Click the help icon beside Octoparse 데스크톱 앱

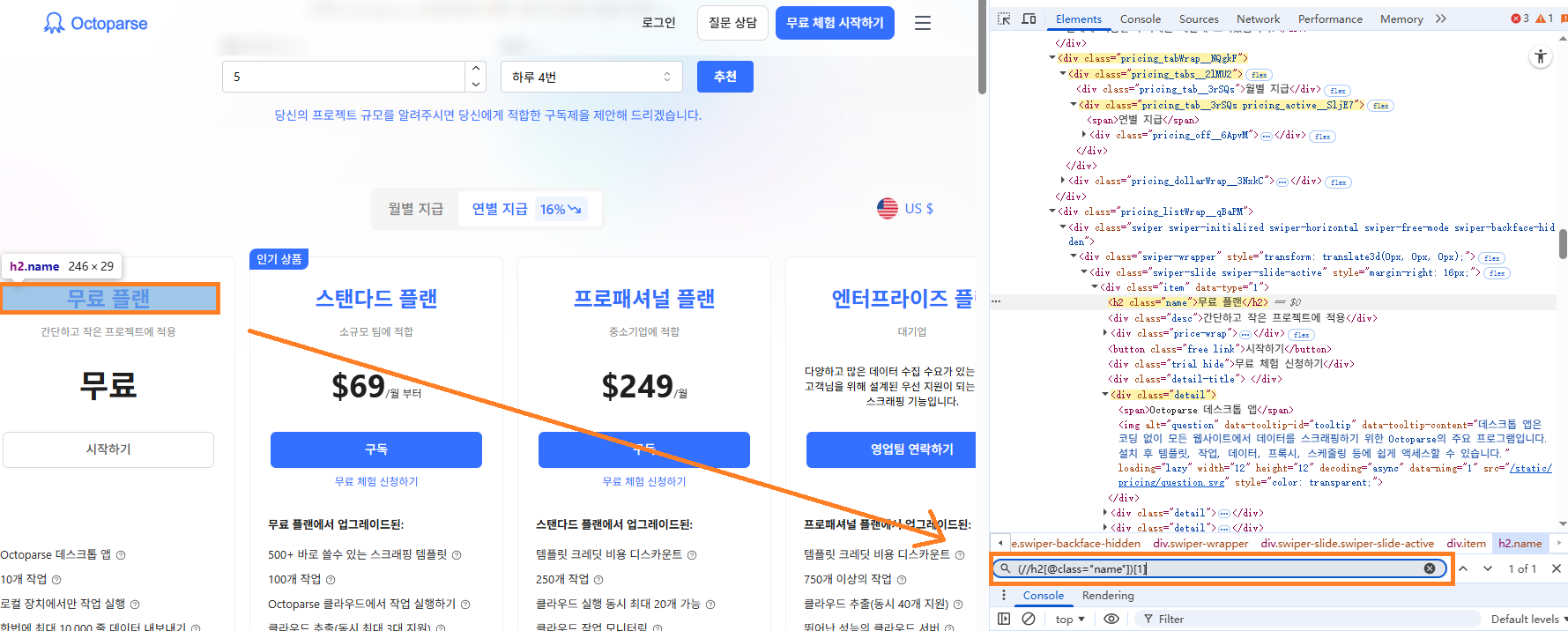point(121,555)
